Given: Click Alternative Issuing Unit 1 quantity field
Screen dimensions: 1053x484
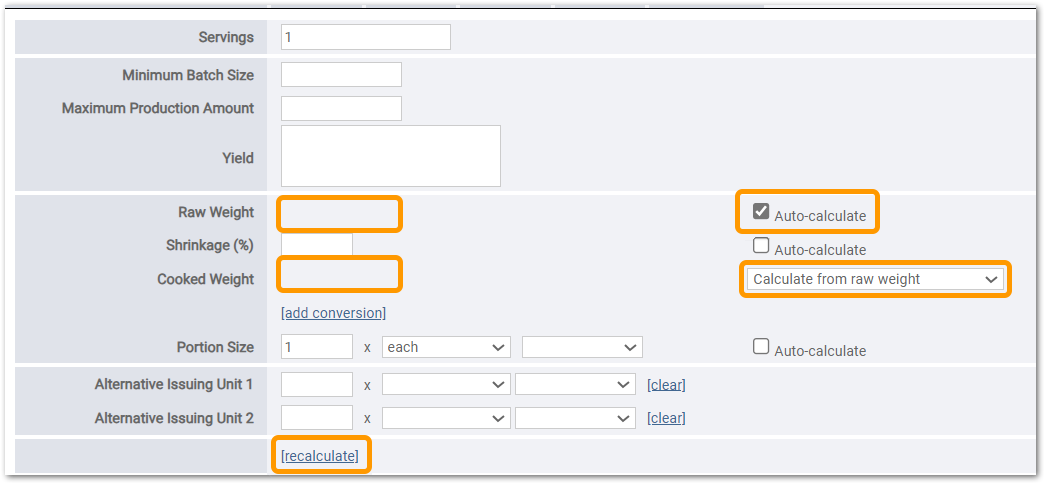Looking at the screenshot, I should [317, 384].
